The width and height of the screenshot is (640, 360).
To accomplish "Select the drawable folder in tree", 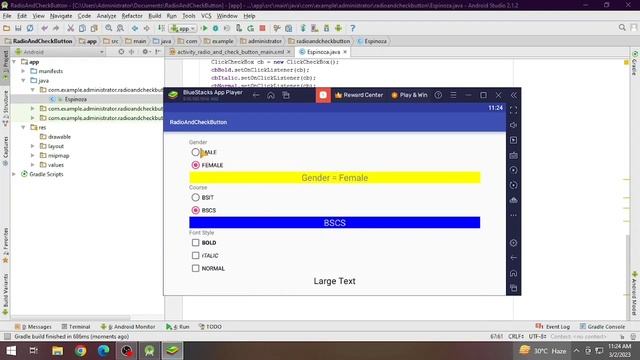I will pos(59,137).
